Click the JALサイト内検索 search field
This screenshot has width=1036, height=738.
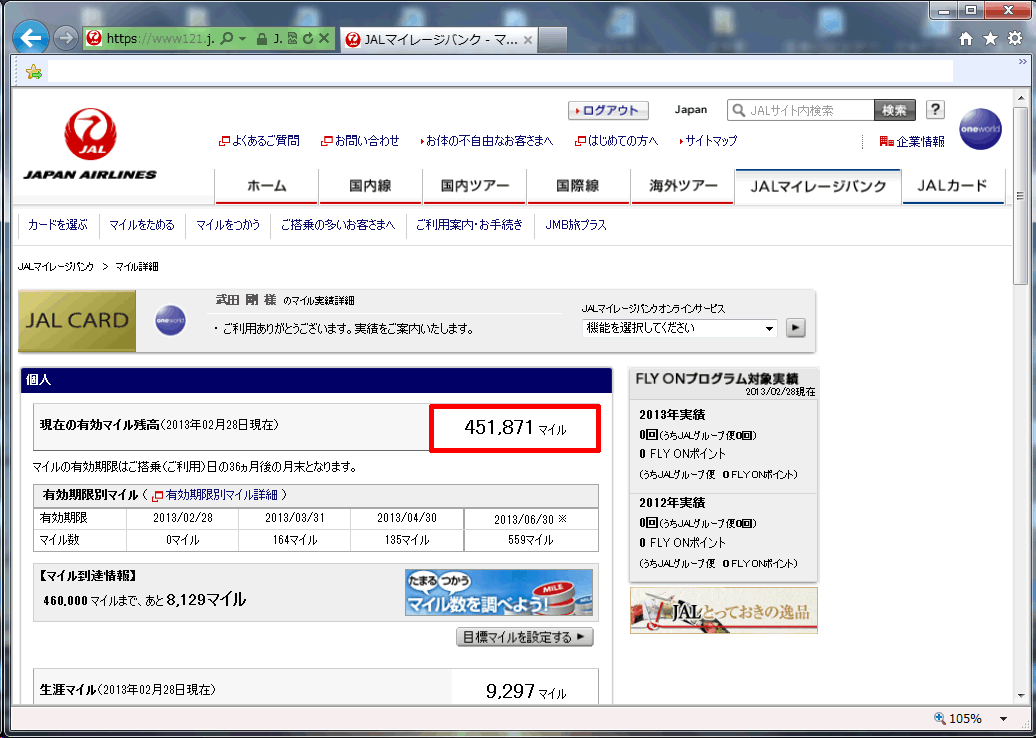click(x=801, y=110)
